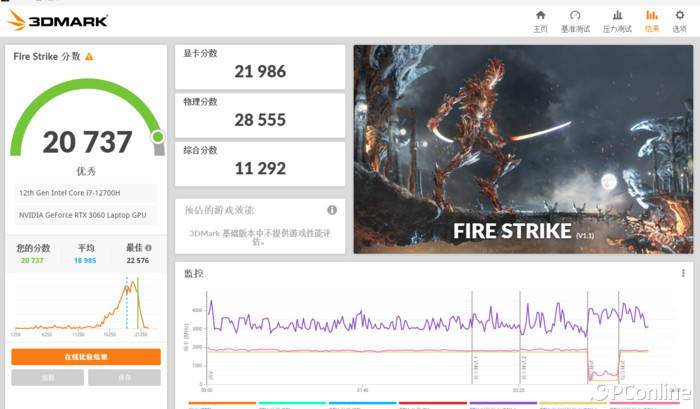The image size is (700, 409).
Task: Toggle the blue legend color bar
Action: 362,403
